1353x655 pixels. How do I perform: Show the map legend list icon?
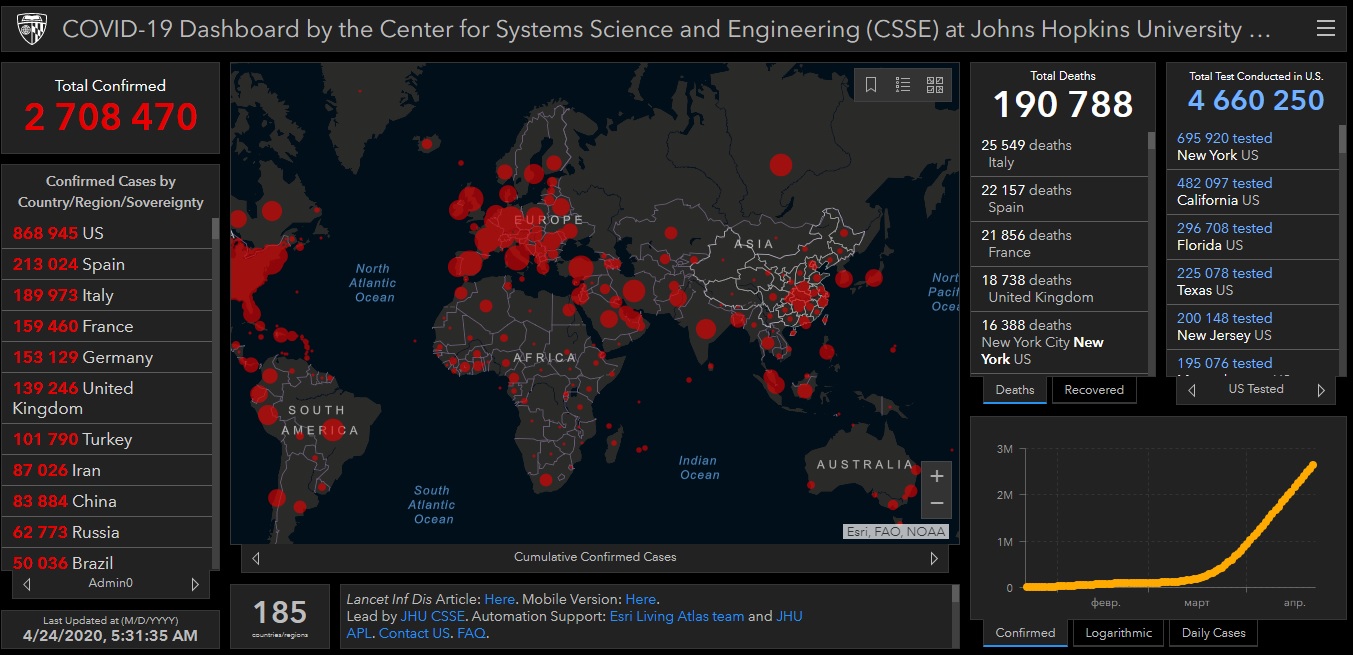coord(903,85)
